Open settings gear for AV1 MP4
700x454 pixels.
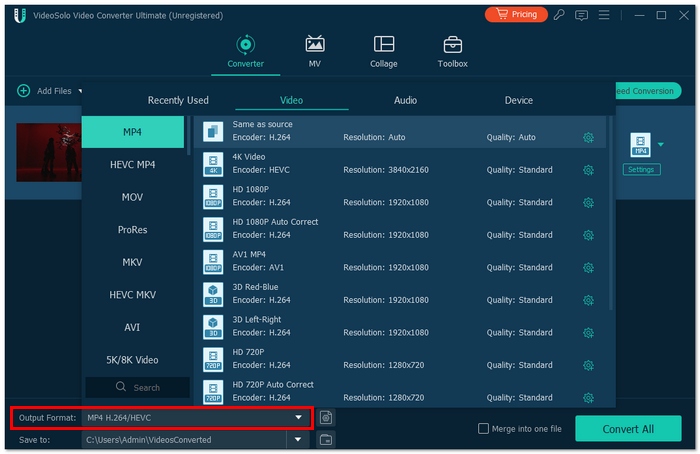coord(588,268)
